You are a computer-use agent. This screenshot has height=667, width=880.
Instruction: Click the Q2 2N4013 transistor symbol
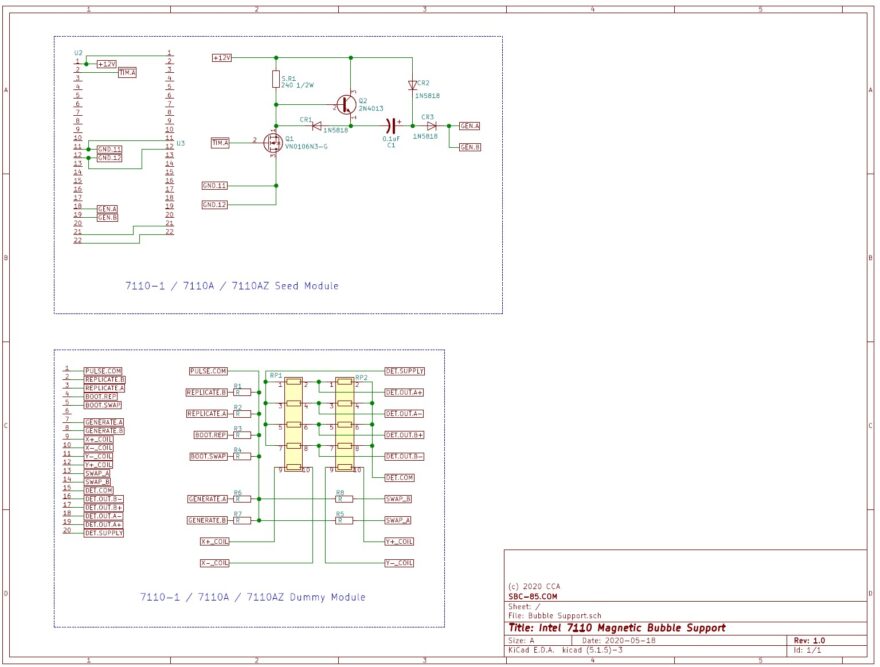(346, 104)
